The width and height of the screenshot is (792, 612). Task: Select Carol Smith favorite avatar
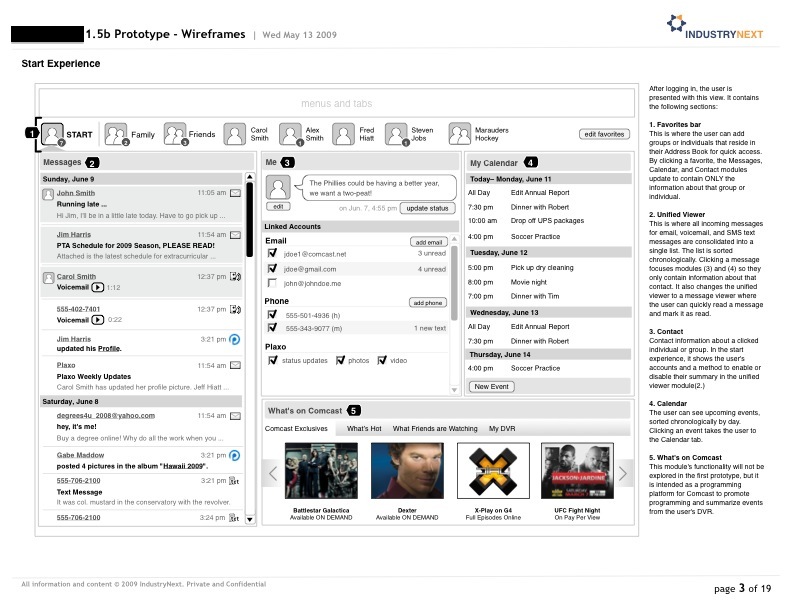pos(234,134)
